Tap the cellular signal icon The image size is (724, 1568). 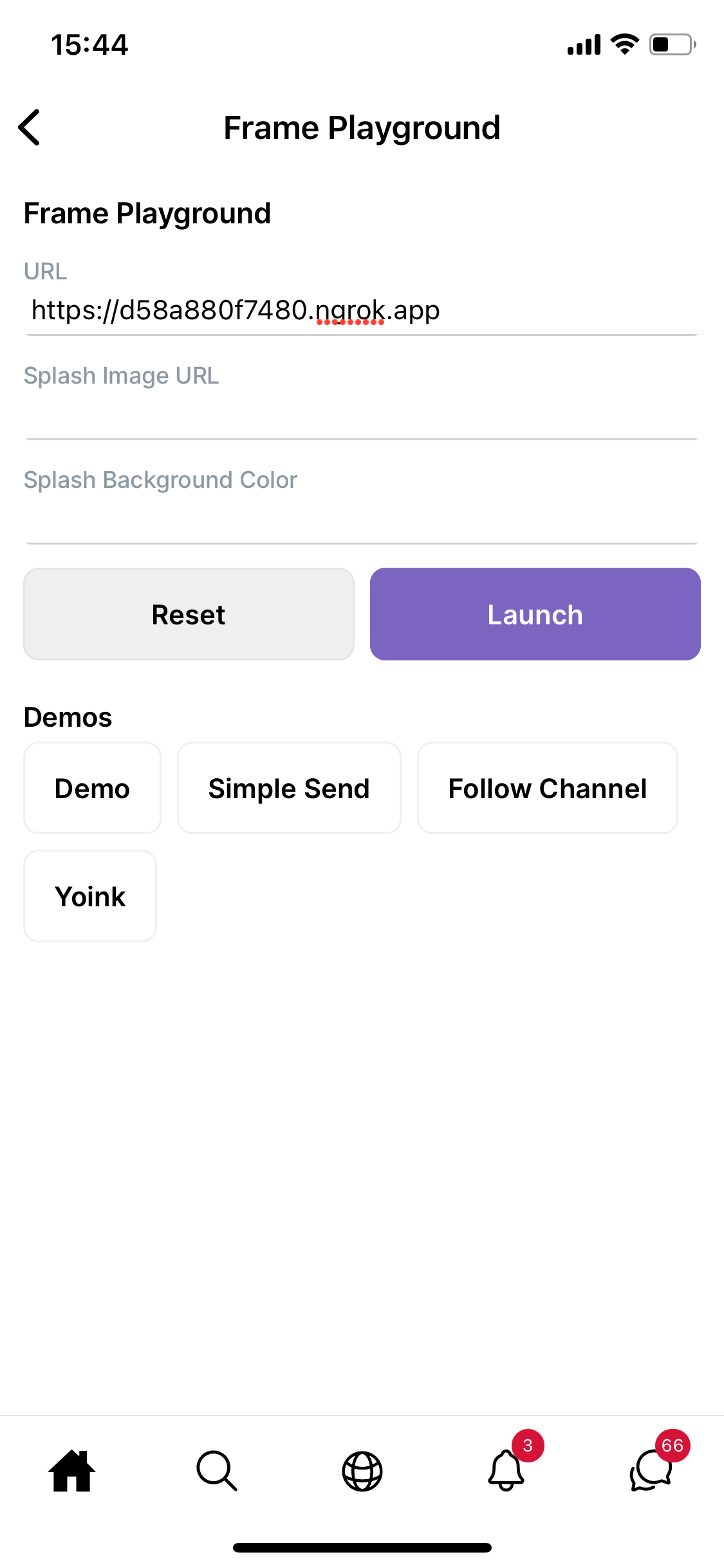[584, 45]
